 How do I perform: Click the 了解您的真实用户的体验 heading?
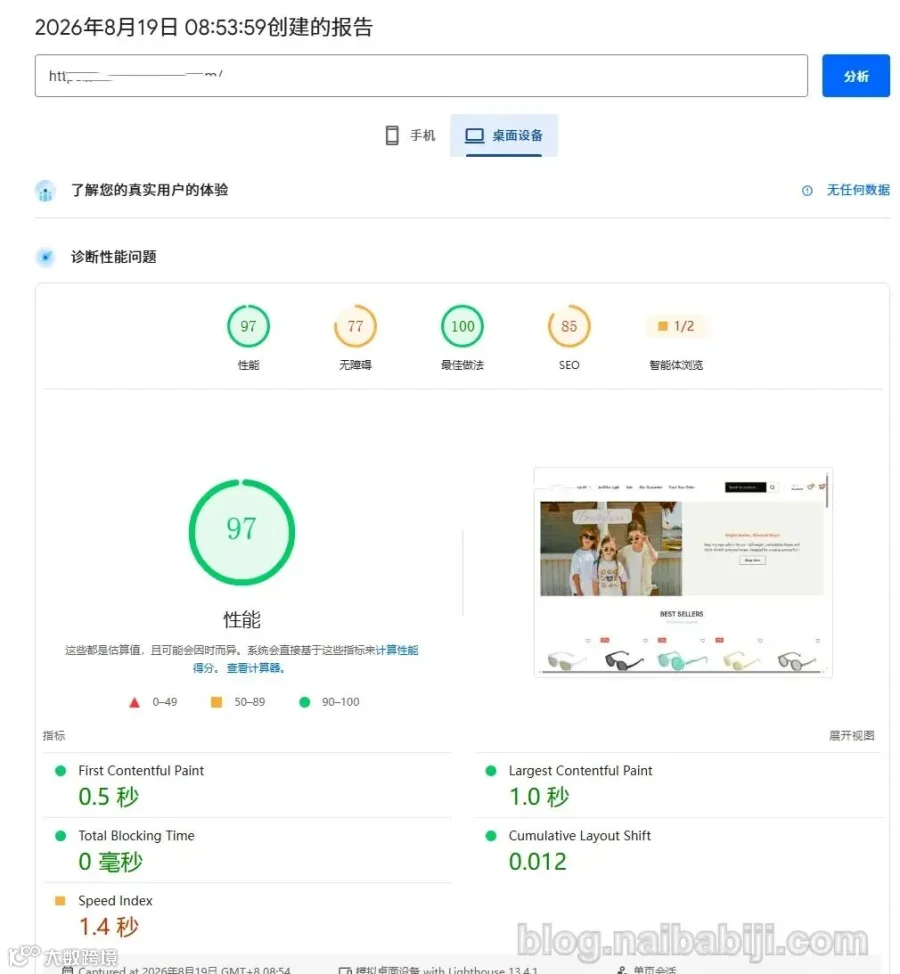pyautogui.click(x=150, y=190)
